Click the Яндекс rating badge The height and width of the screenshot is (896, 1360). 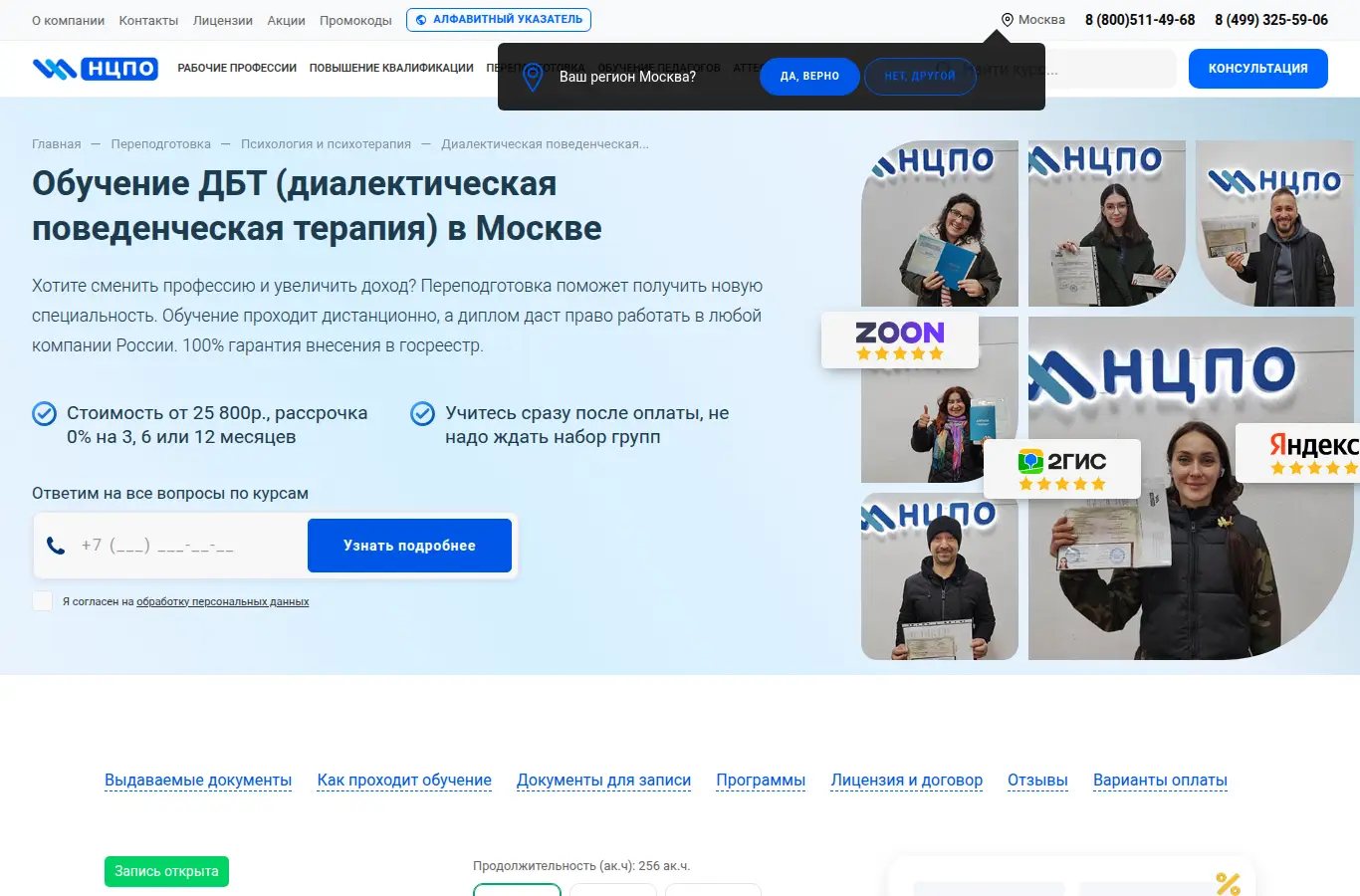[x=1298, y=453]
